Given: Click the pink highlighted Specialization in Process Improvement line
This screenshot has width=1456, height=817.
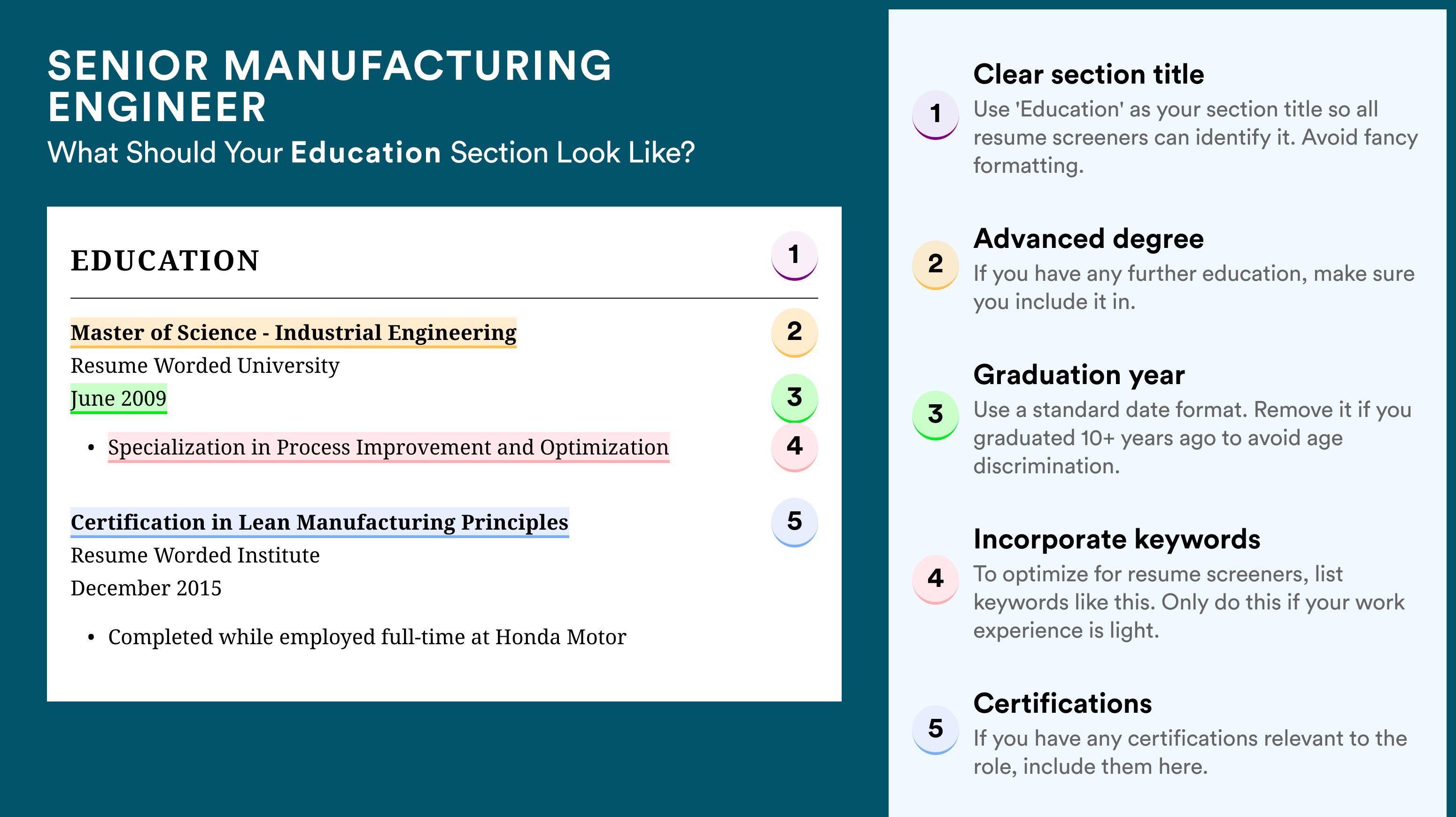Looking at the screenshot, I should point(388,447).
